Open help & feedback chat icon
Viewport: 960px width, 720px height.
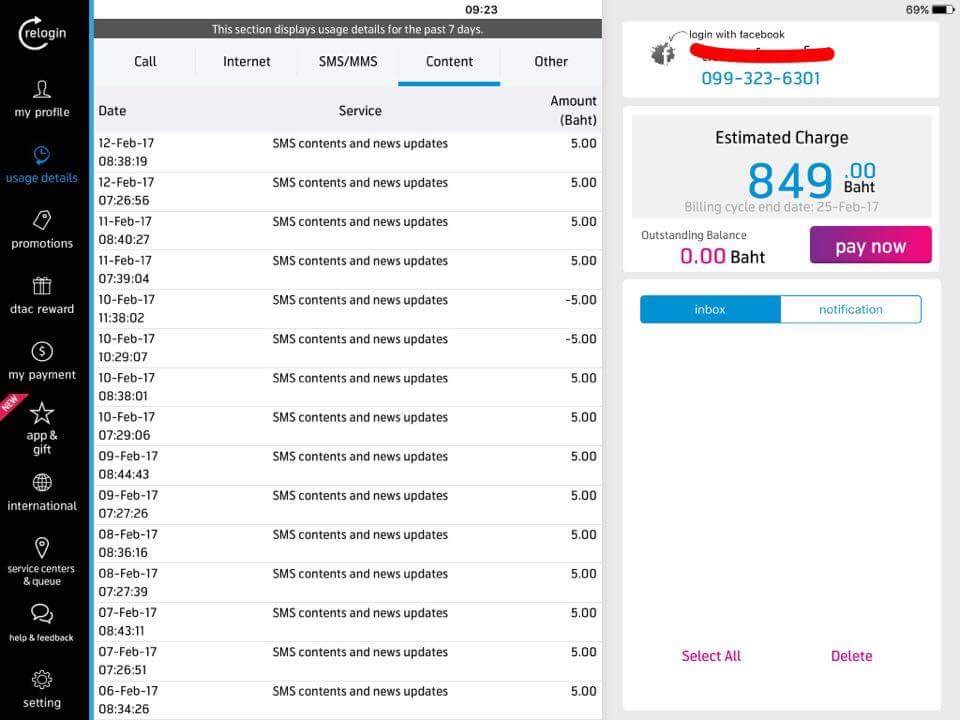tap(42, 613)
